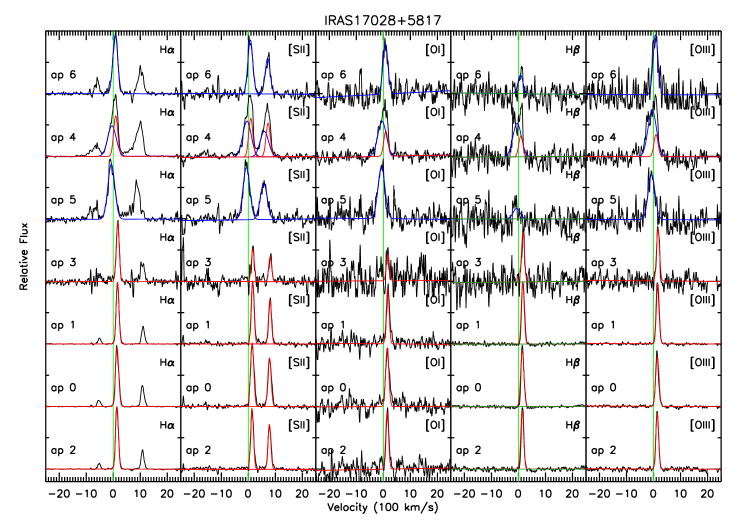This screenshot has height=523, width=747.
Task: Click 'ap 0' label in the [SII] column
Action: click(198, 388)
